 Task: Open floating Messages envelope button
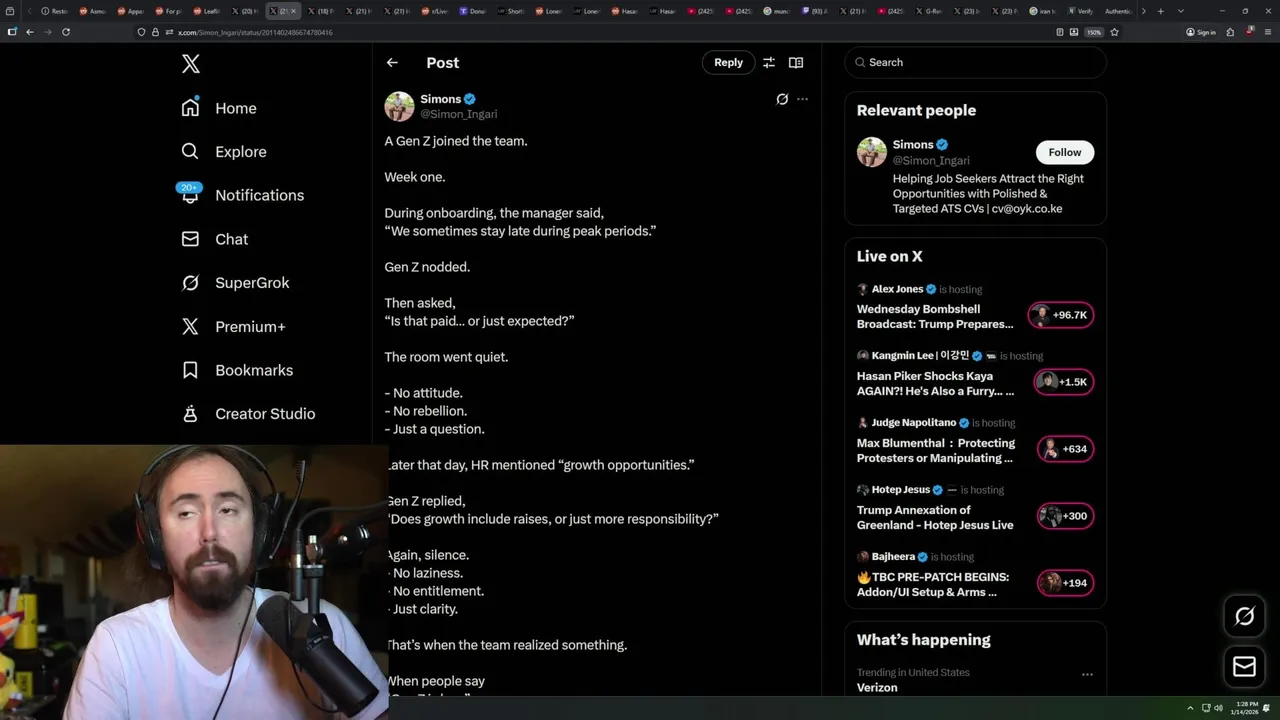click(x=1244, y=666)
